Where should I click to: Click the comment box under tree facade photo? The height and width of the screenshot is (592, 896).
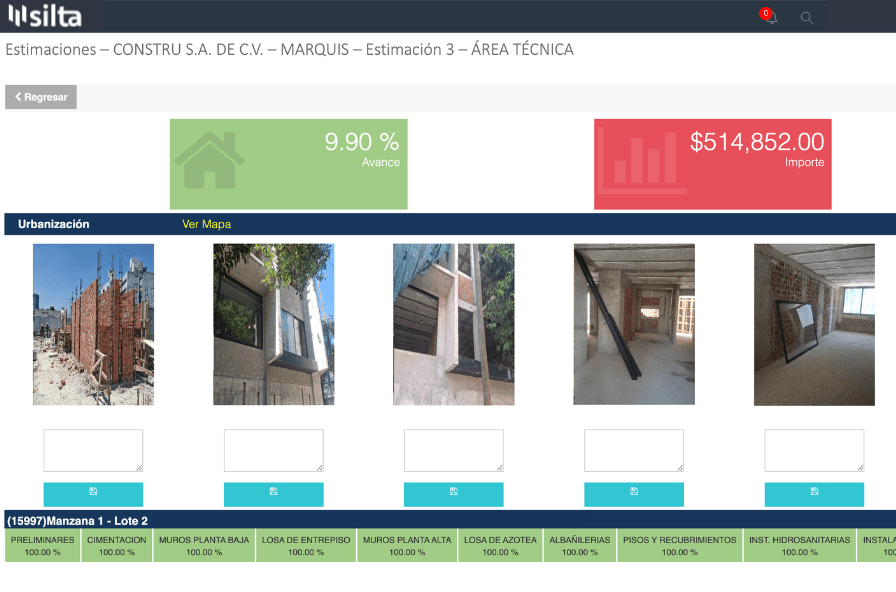pyautogui.click(x=274, y=450)
